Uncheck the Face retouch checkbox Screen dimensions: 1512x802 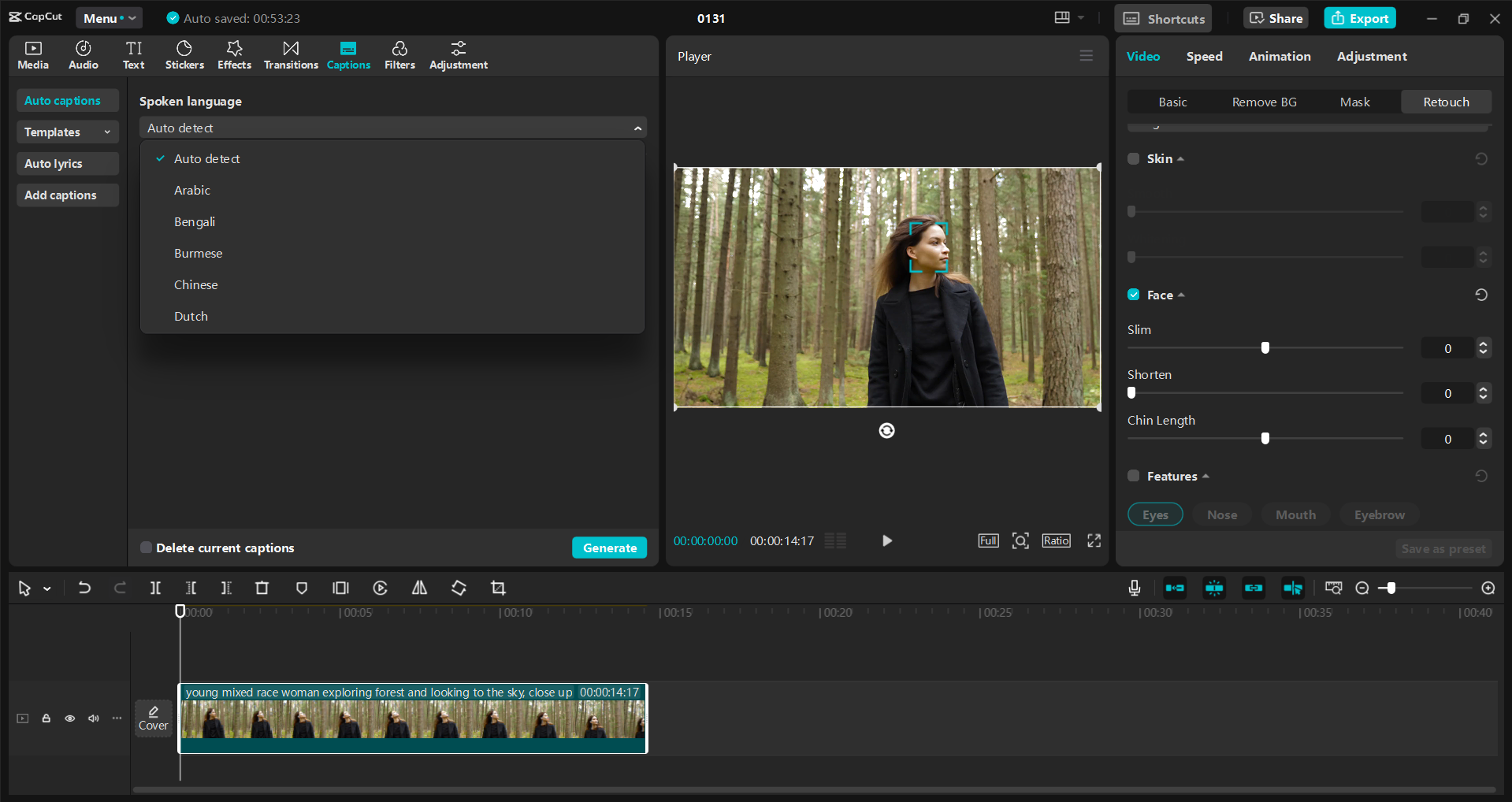(x=1133, y=295)
